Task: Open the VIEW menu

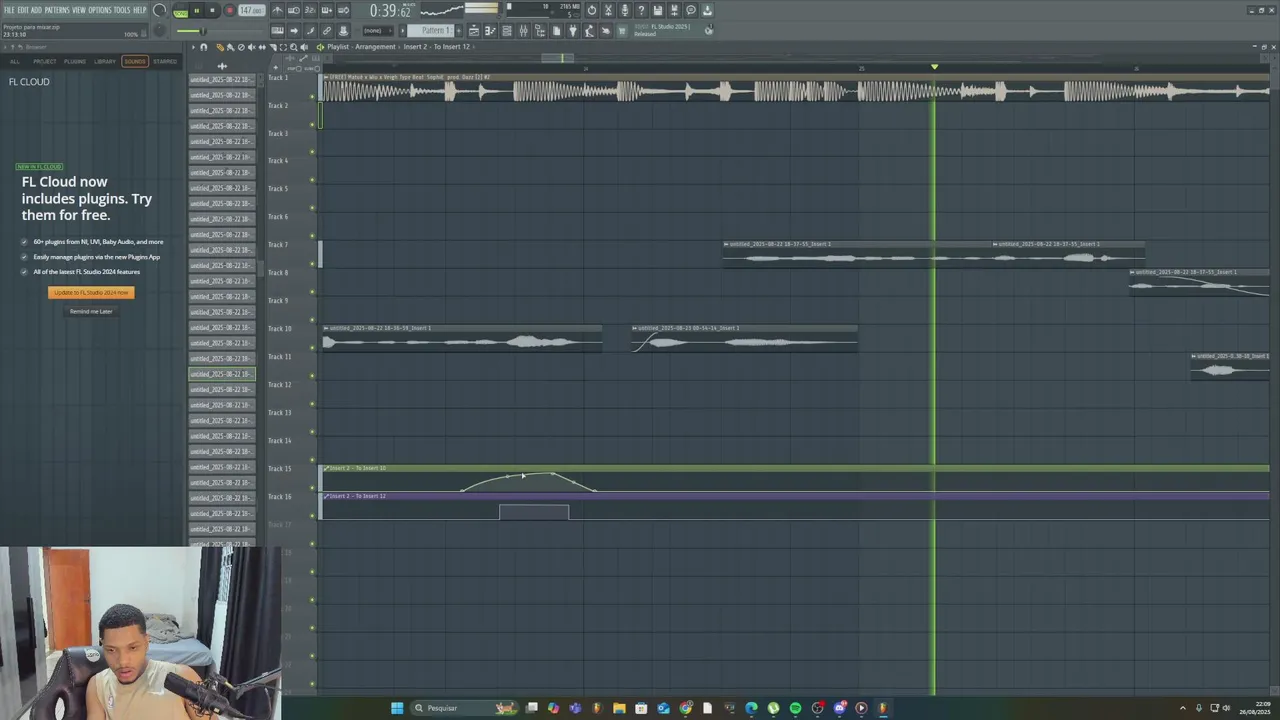Action: [x=79, y=10]
